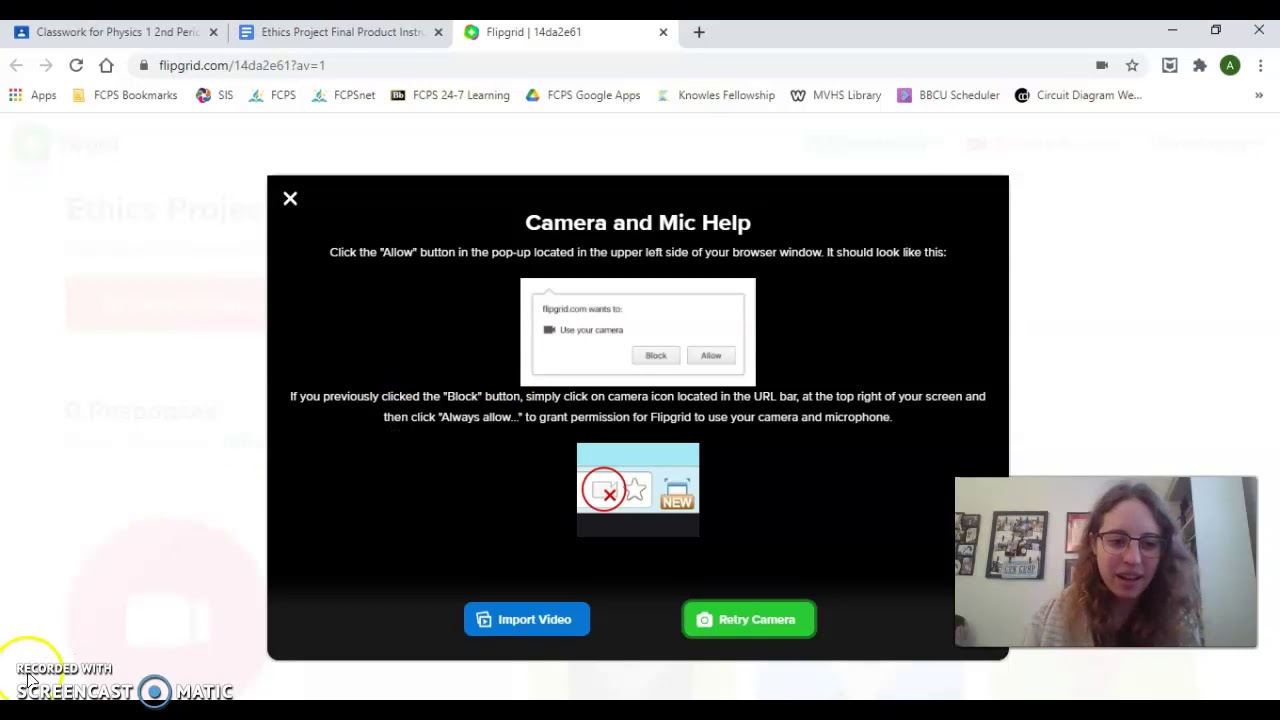Click the Retry Camera button

coord(749,620)
